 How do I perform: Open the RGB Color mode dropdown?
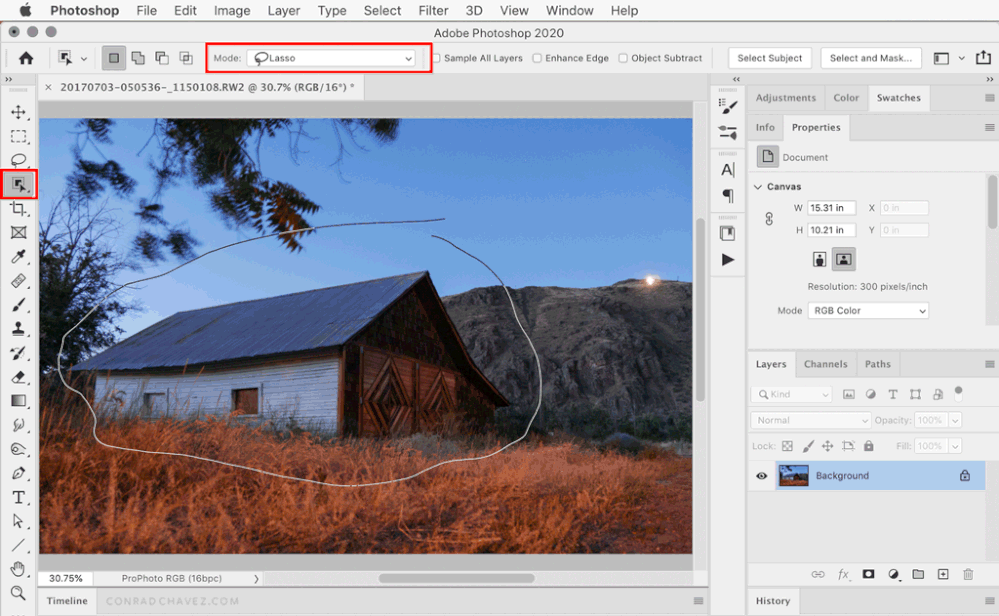868,311
